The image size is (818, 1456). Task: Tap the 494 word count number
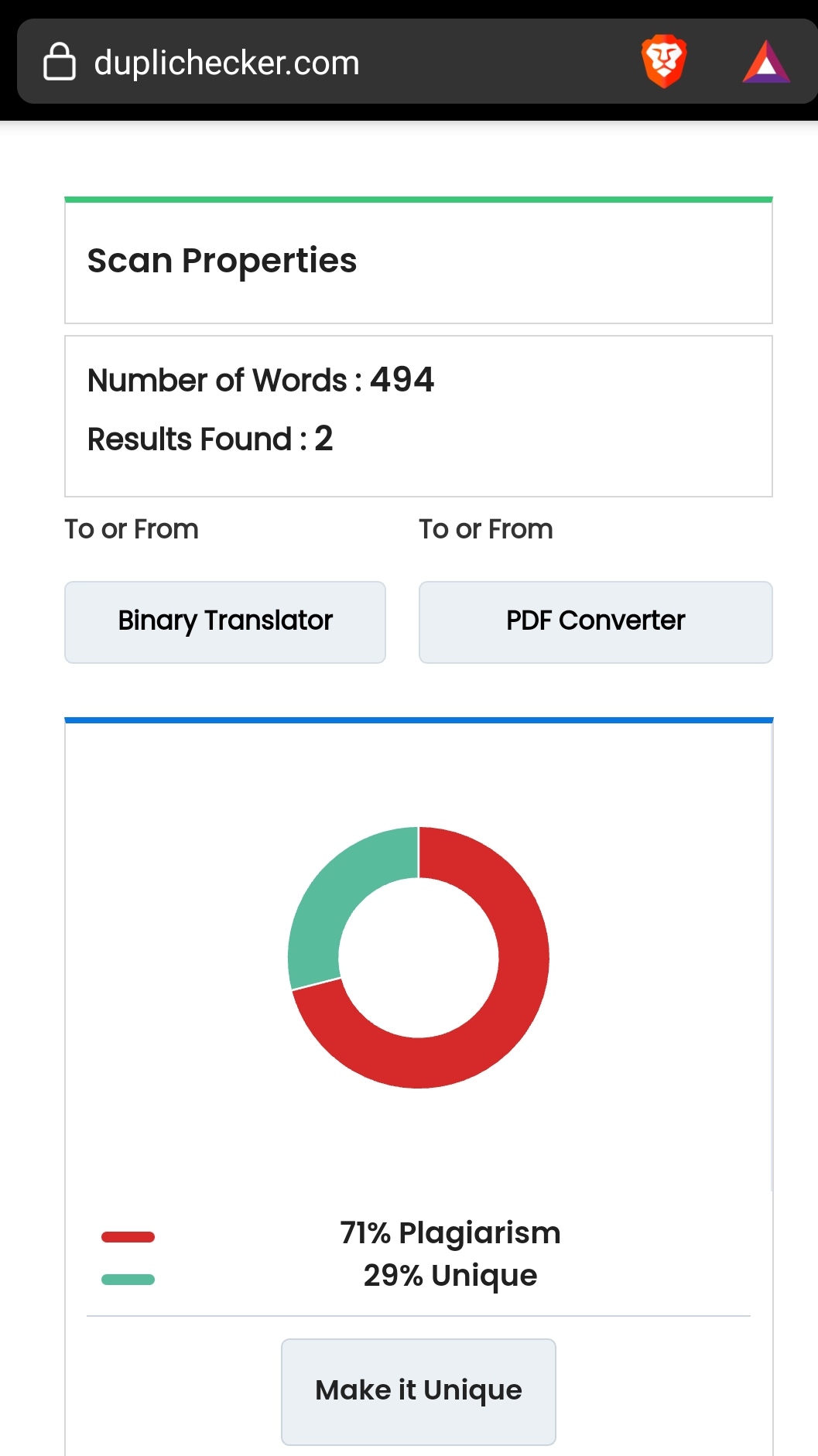[402, 380]
